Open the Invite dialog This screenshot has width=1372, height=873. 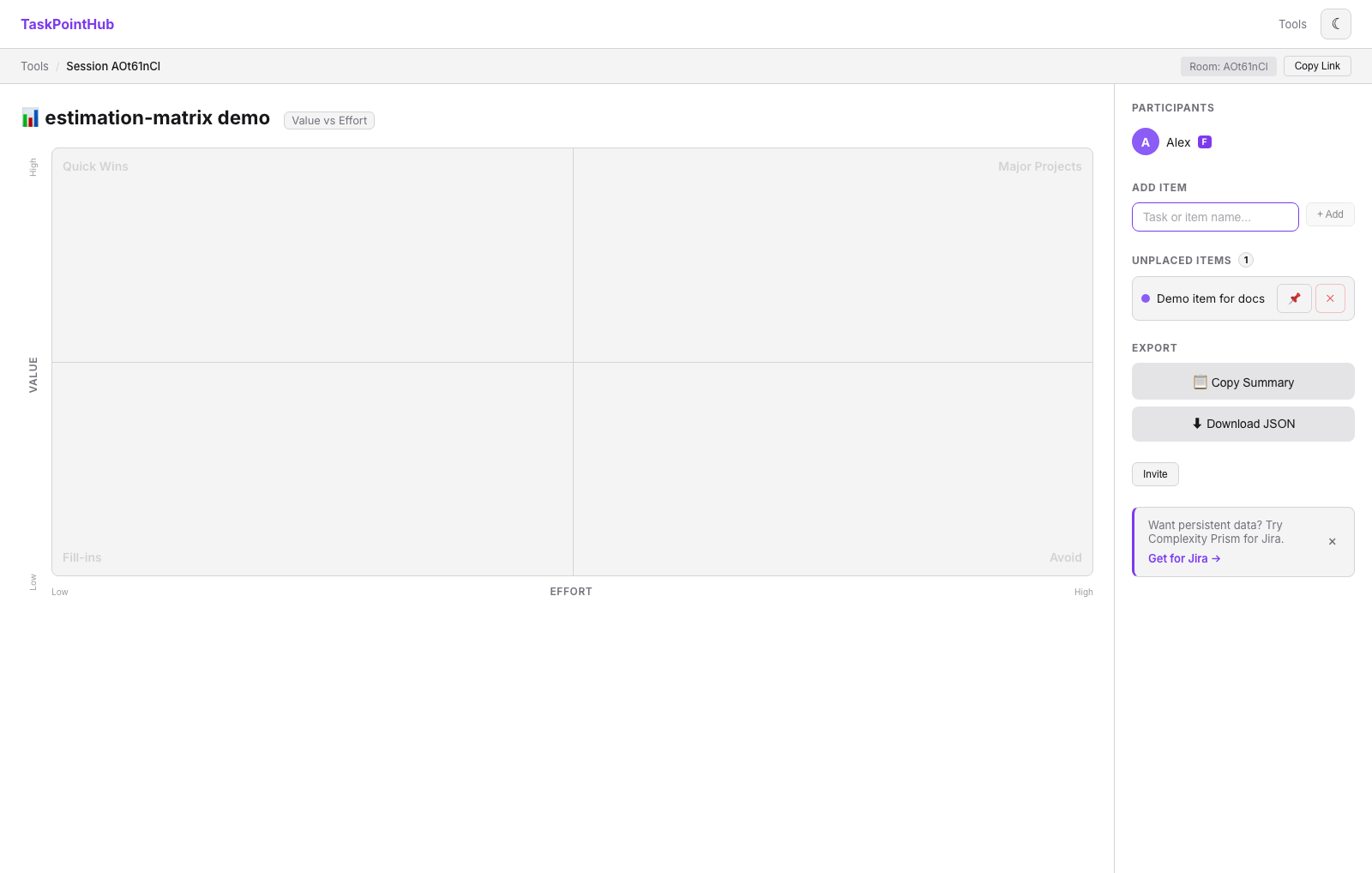coord(1155,474)
